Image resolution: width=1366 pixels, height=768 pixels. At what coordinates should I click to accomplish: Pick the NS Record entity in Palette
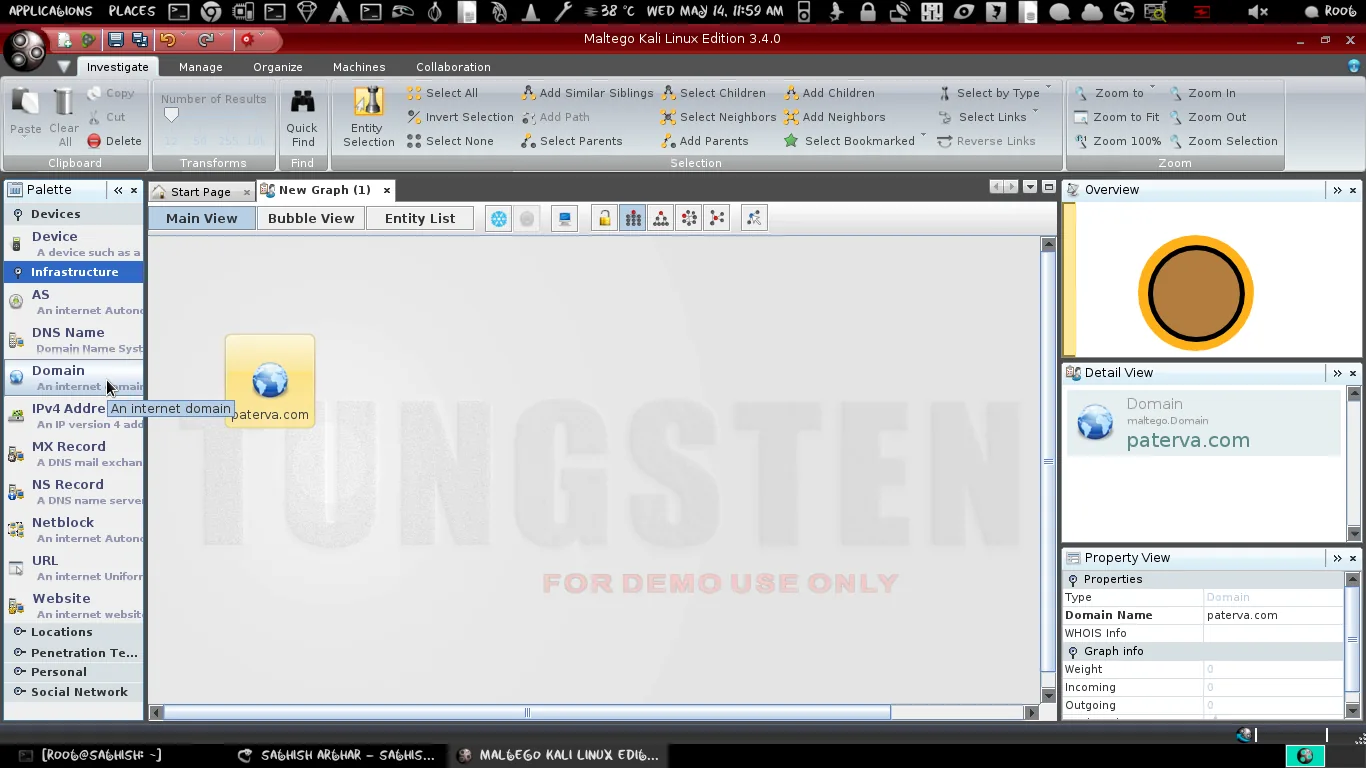coord(73,491)
